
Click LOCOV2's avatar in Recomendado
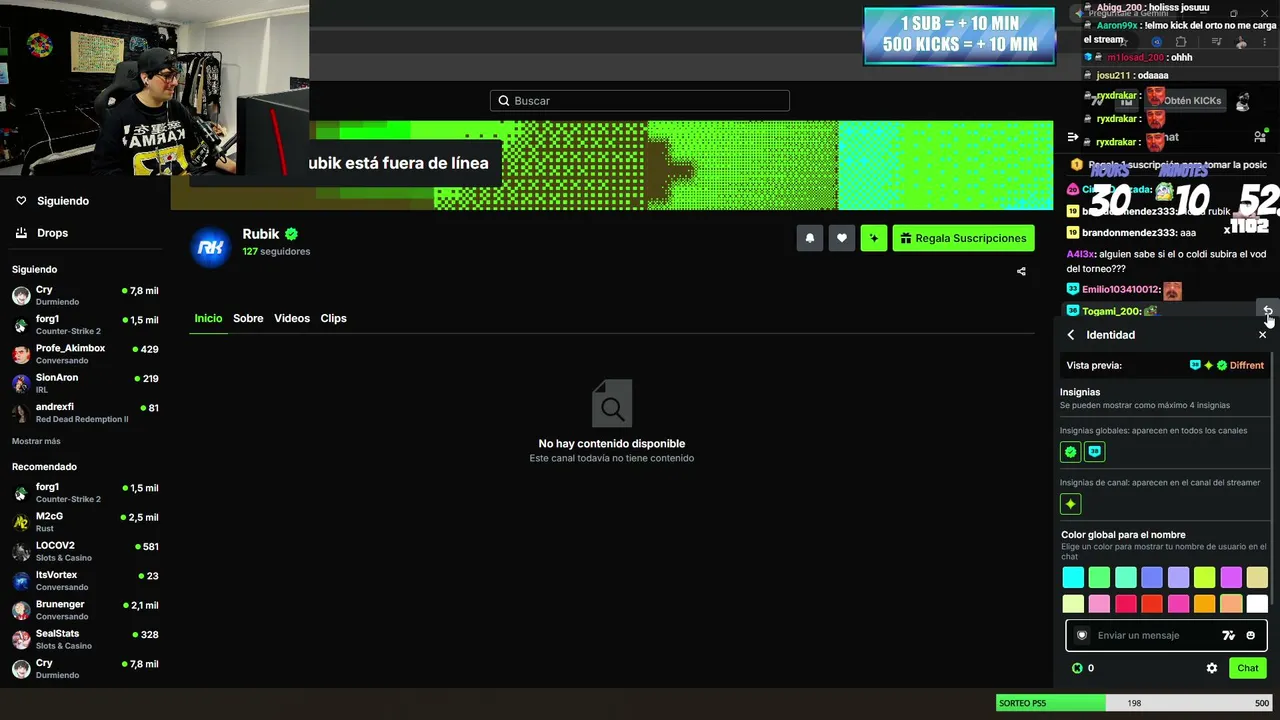21,551
